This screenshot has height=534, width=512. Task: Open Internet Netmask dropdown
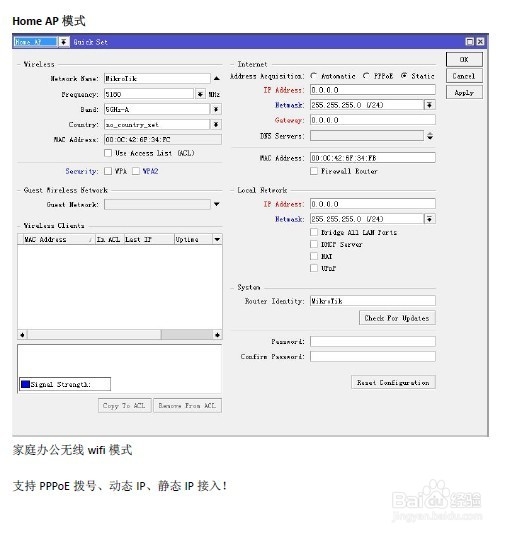430,105
